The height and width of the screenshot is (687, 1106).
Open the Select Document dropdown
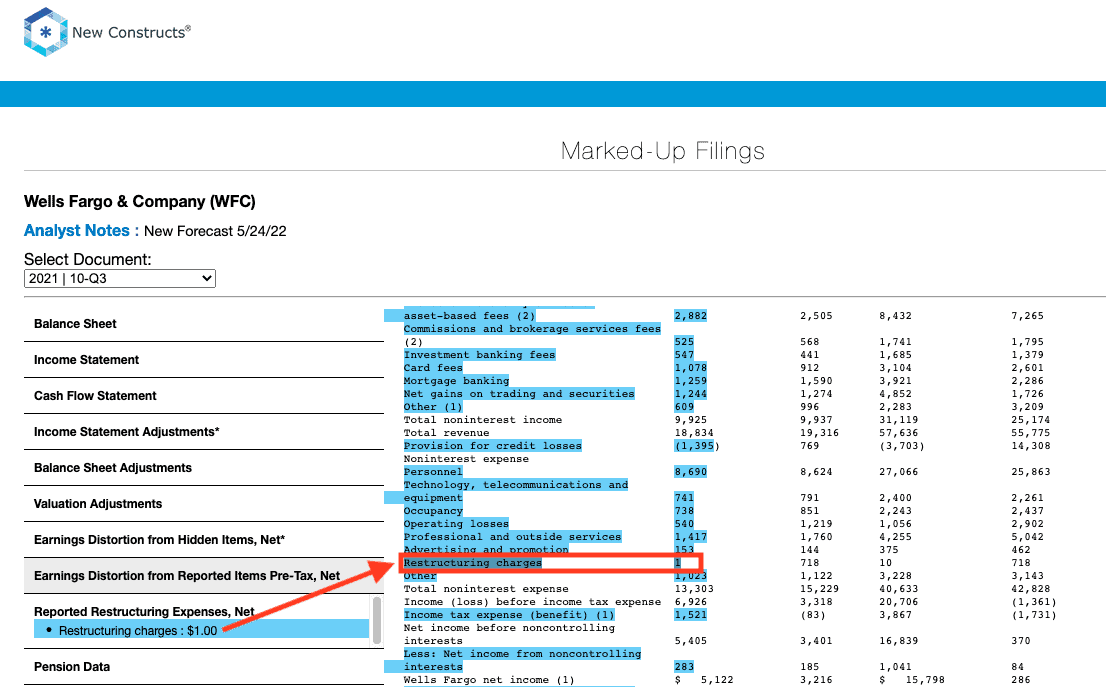[120, 279]
